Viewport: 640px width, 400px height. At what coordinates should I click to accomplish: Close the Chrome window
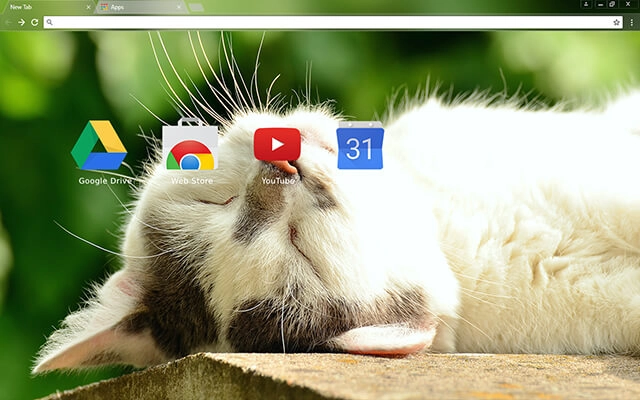click(x=628, y=4)
